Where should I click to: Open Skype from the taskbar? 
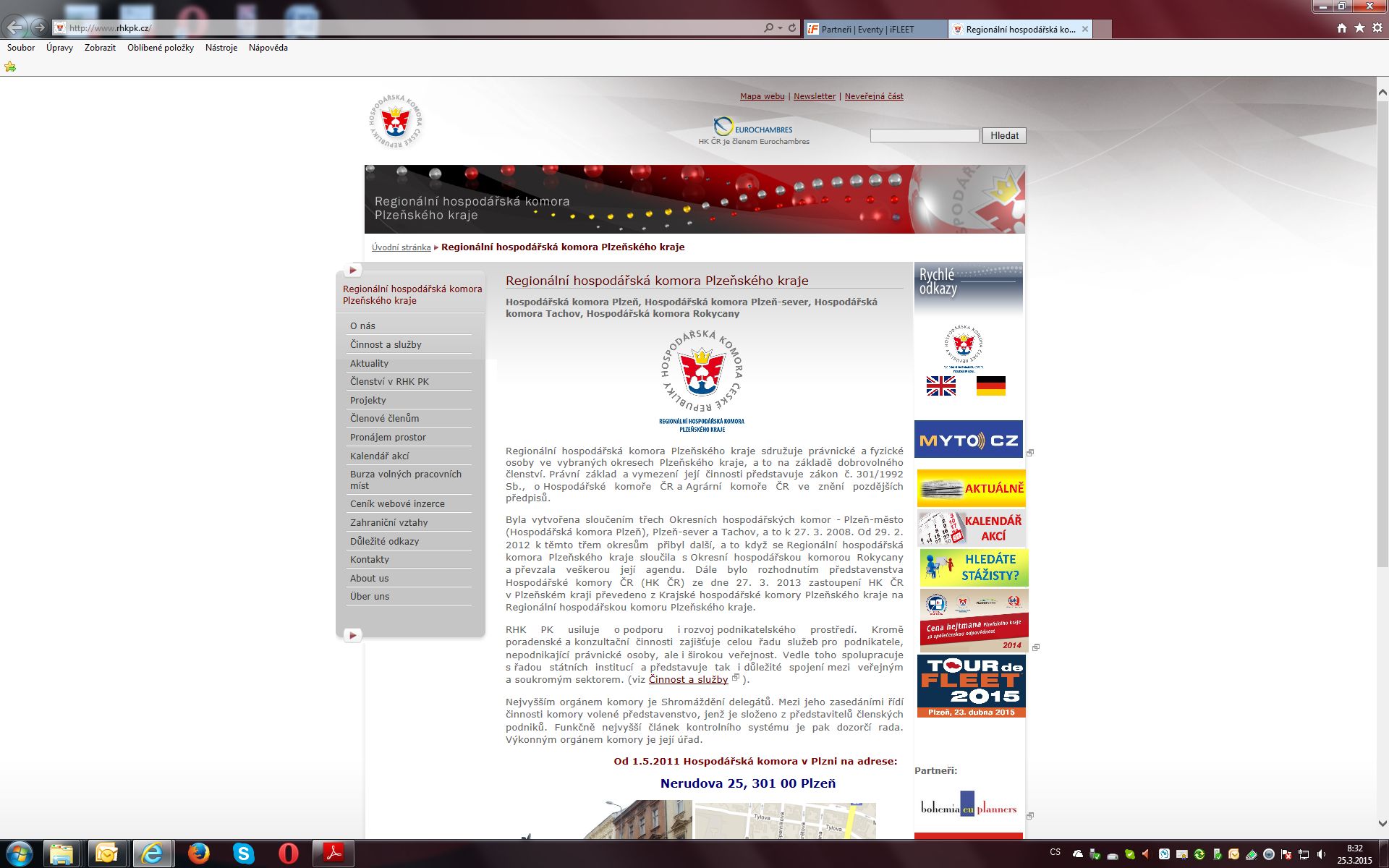pos(244,854)
